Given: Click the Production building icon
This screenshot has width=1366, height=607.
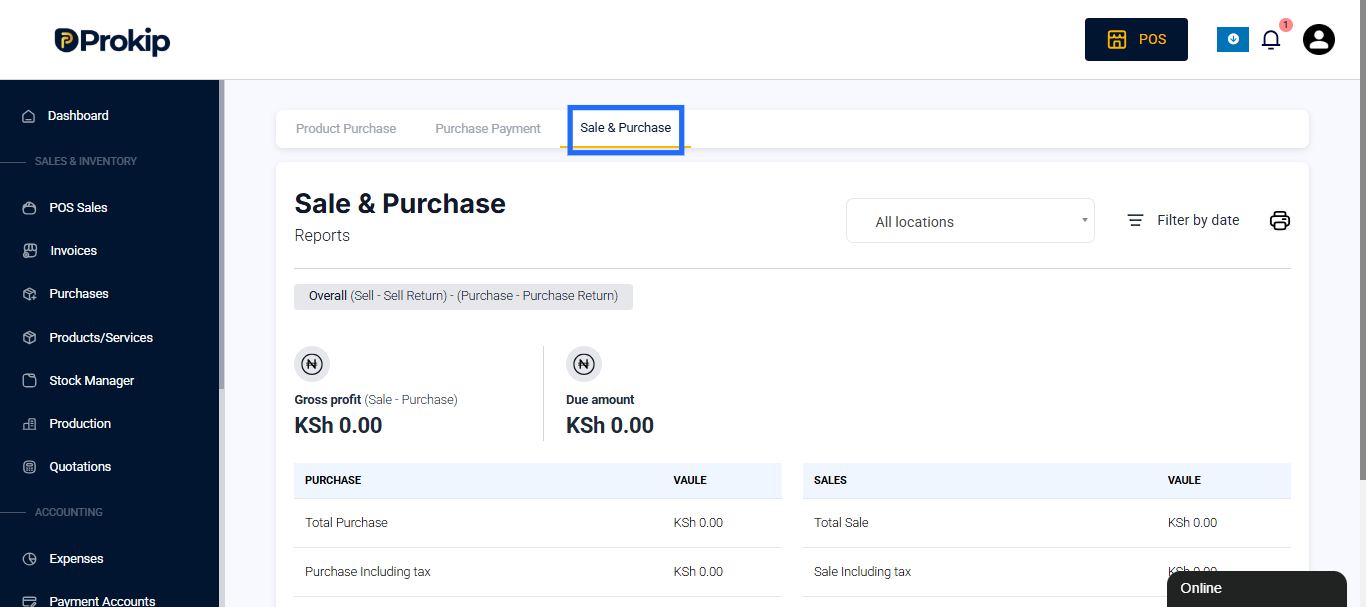Looking at the screenshot, I should tap(29, 424).
